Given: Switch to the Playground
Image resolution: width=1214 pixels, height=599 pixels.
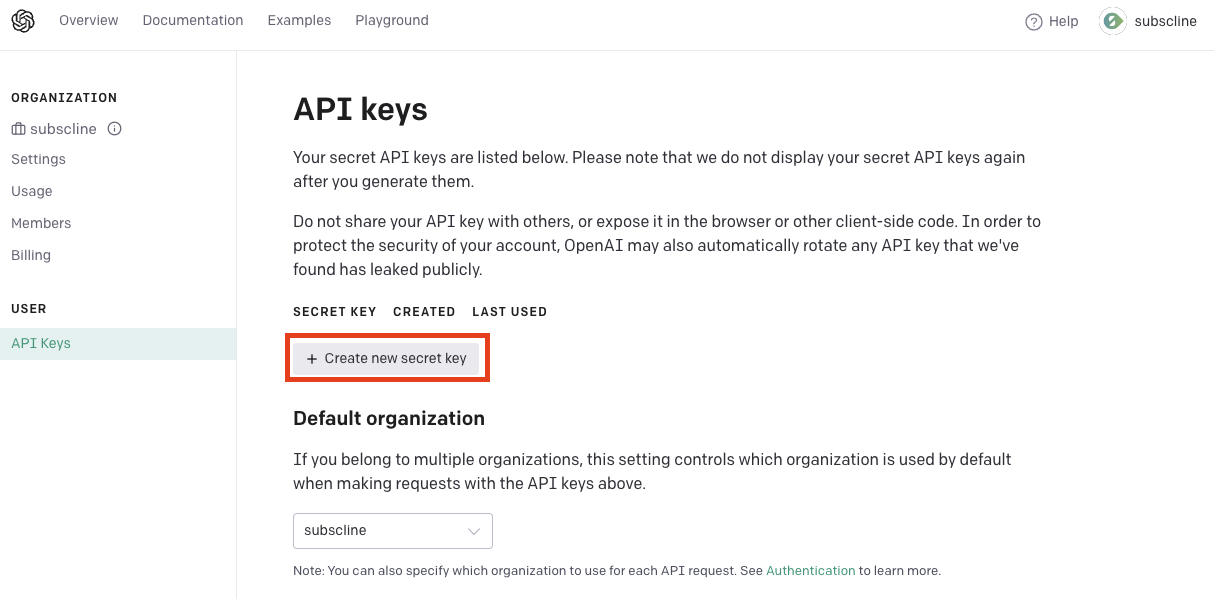Looking at the screenshot, I should [x=392, y=21].
